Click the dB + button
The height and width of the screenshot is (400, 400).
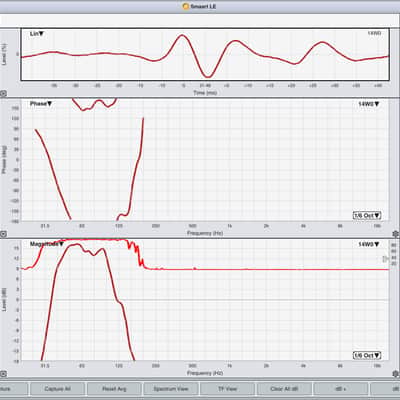tap(341, 389)
